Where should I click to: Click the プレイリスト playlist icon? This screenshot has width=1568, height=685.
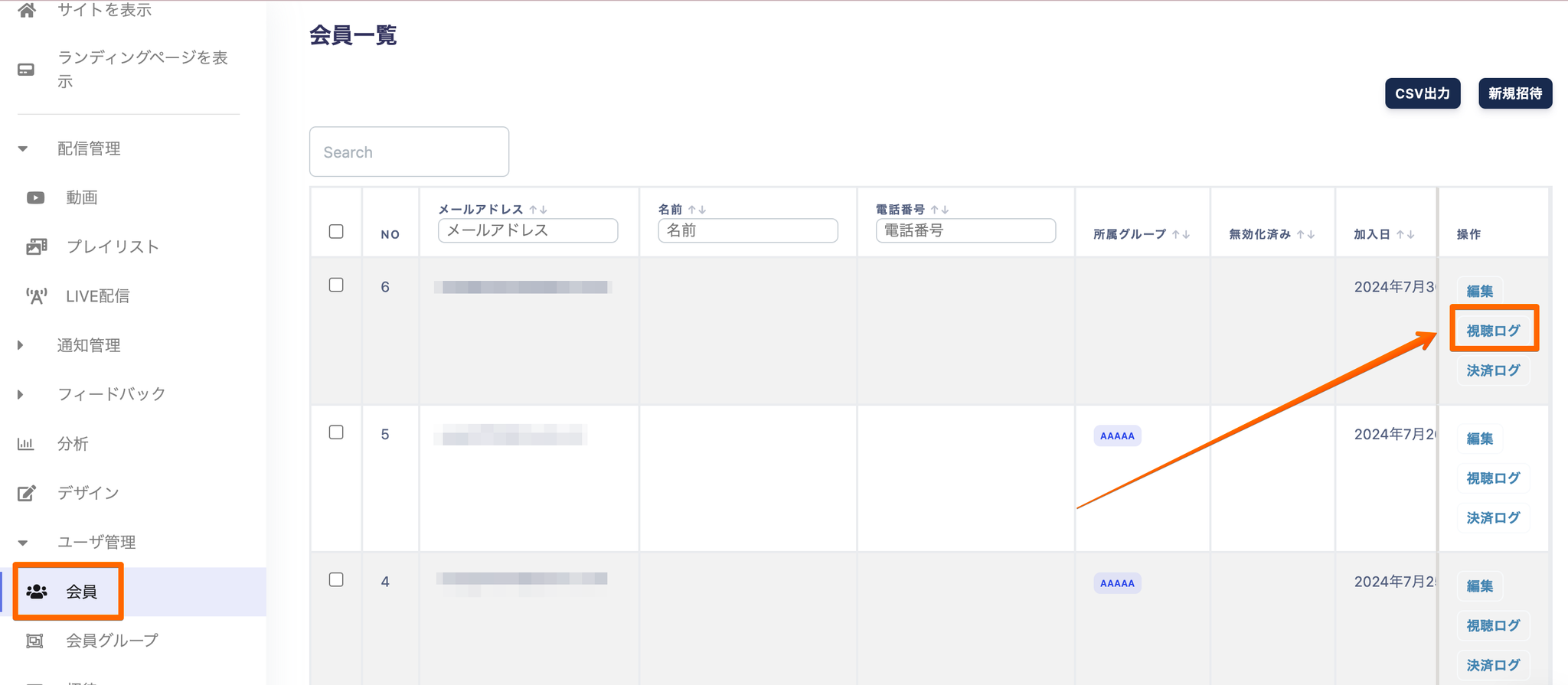[x=36, y=246]
